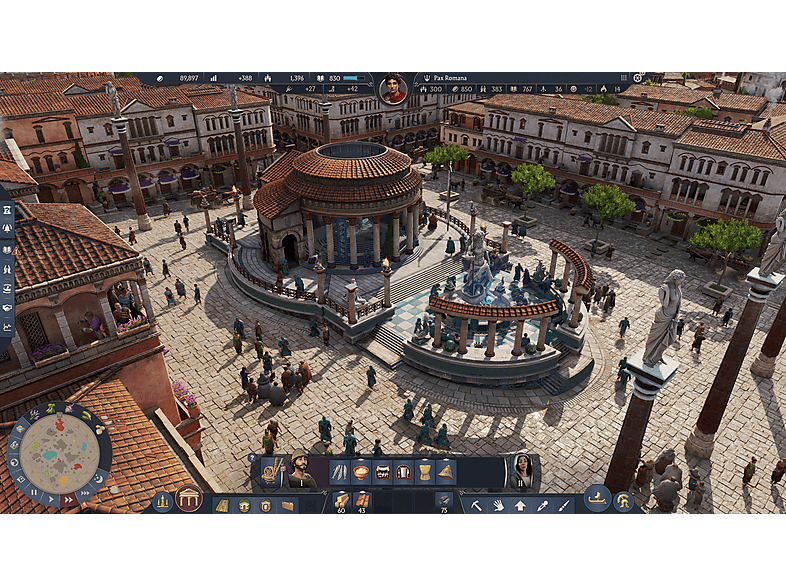Click the help question mark button
Viewport: 786px width, 587px height.
pyautogui.click(x=252, y=458)
